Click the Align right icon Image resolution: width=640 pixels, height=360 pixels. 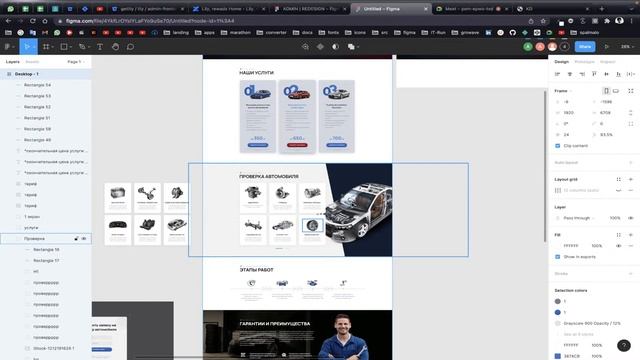pyautogui.click(x=582, y=74)
